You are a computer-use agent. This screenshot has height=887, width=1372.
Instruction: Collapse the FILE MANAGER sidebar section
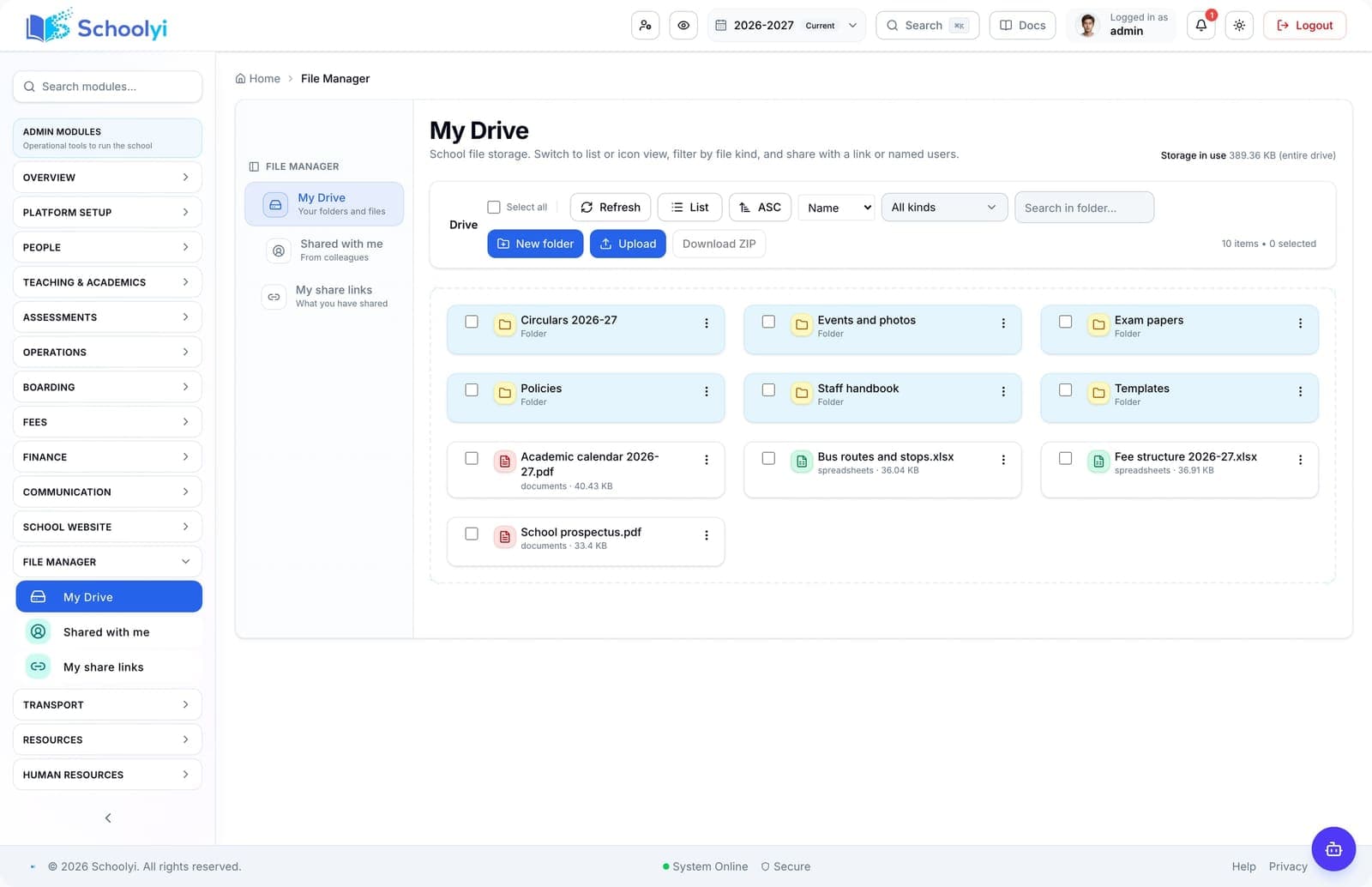[x=107, y=562]
